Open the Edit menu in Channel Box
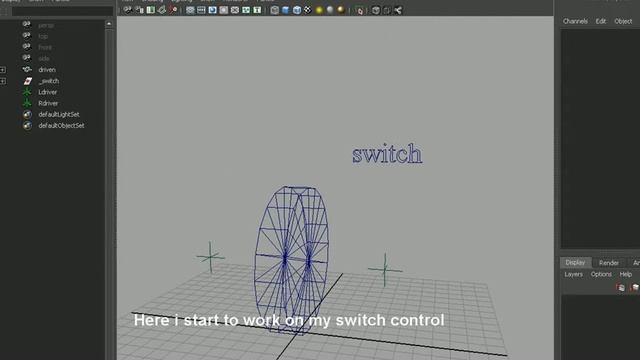 [x=600, y=21]
